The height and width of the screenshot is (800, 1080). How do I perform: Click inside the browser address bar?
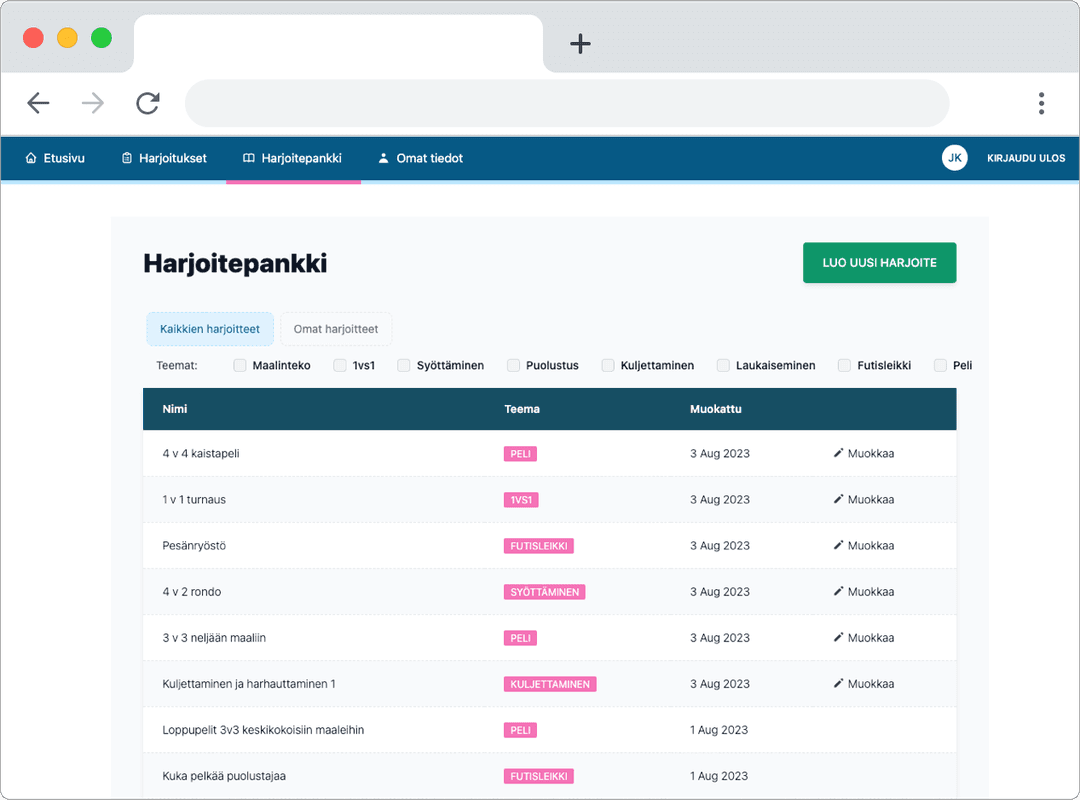coord(566,103)
